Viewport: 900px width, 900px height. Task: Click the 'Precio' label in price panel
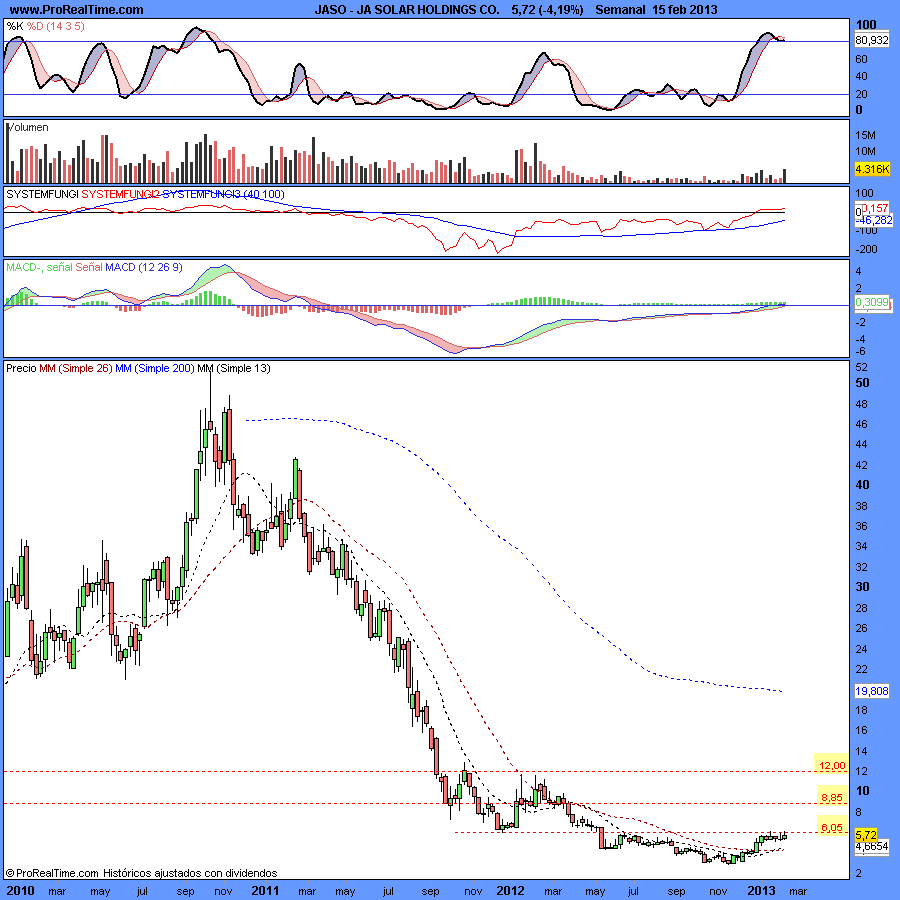[21, 368]
